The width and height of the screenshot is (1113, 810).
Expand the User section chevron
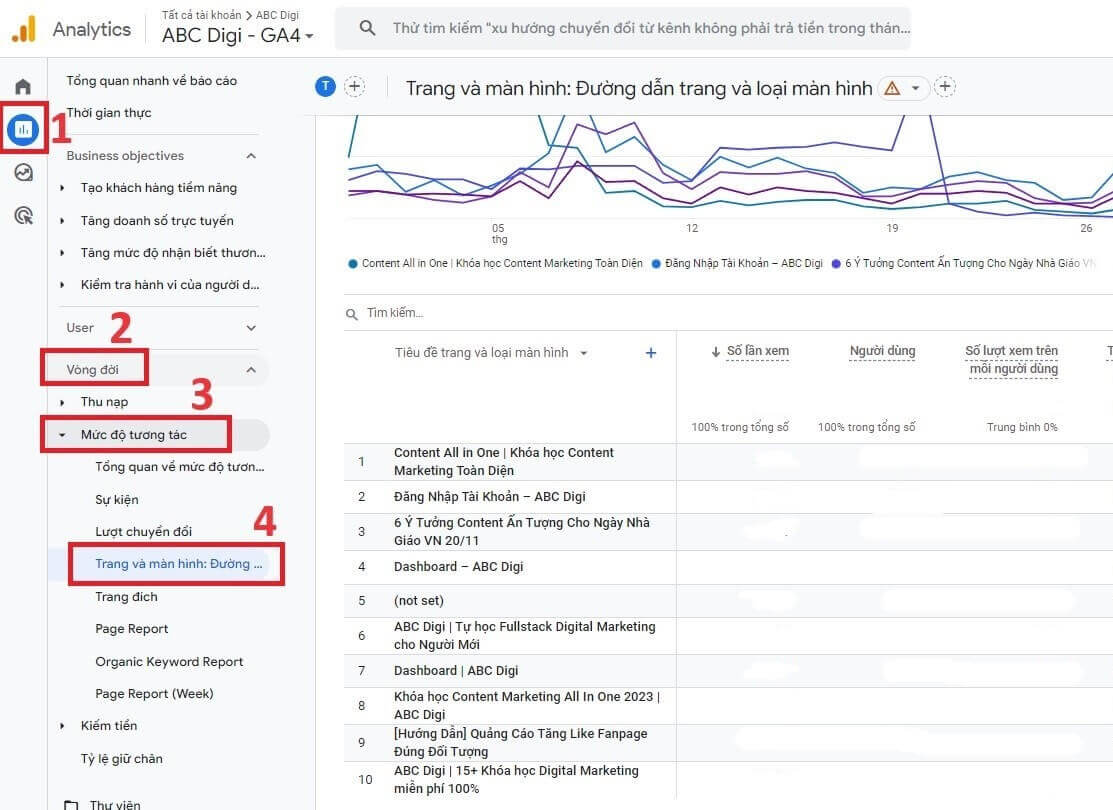click(251, 327)
